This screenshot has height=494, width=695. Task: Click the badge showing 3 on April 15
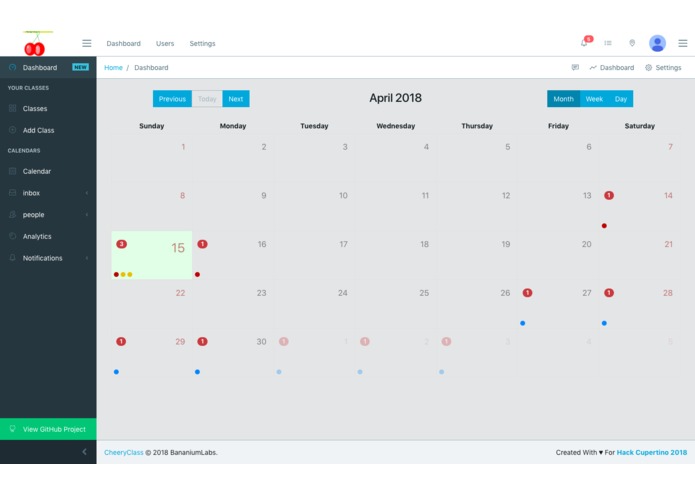pyautogui.click(x=121, y=244)
